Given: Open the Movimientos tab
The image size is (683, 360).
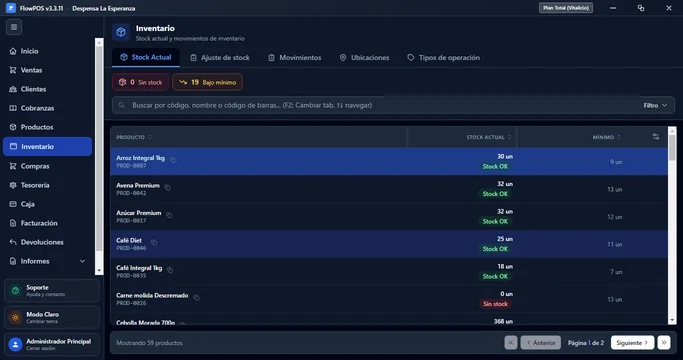Looking at the screenshot, I should [294, 58].
